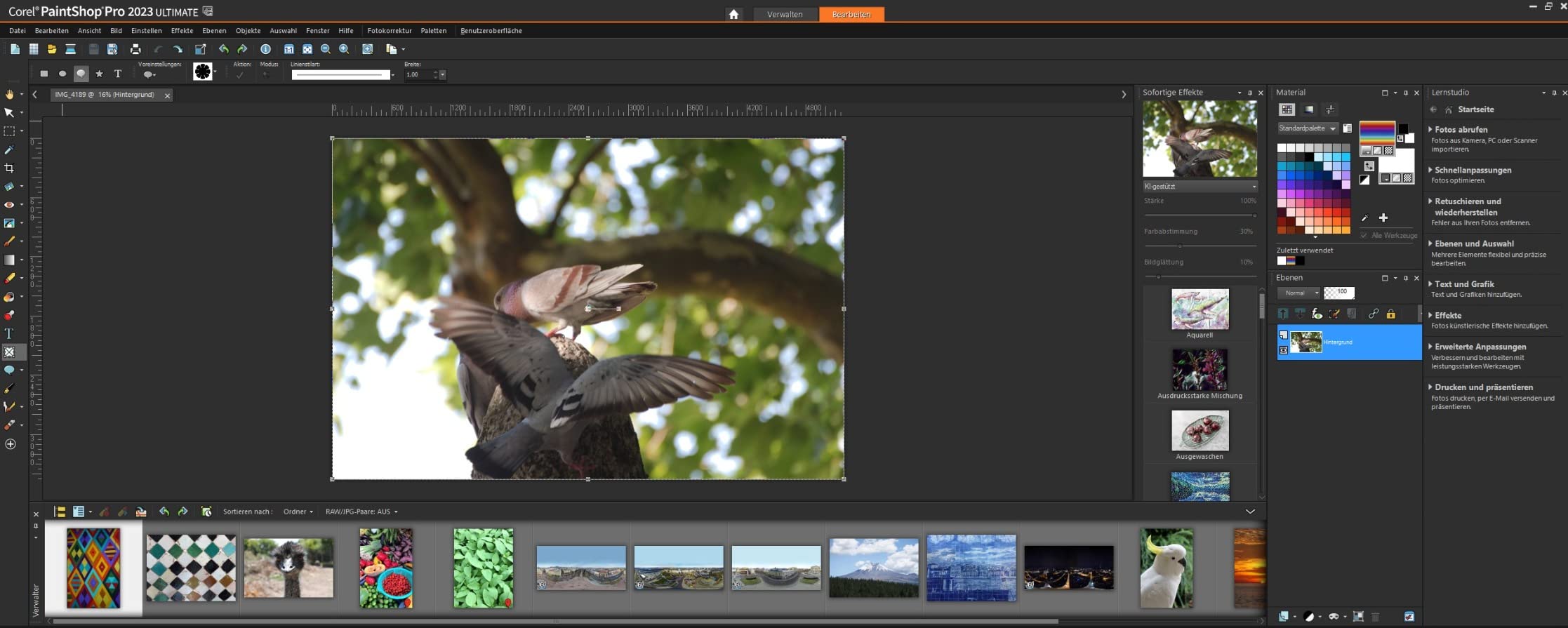The height and width of the screenshot is (628, 1568).
Task: Open the Fotokorrektur menu
Action: tap(390, 31)
